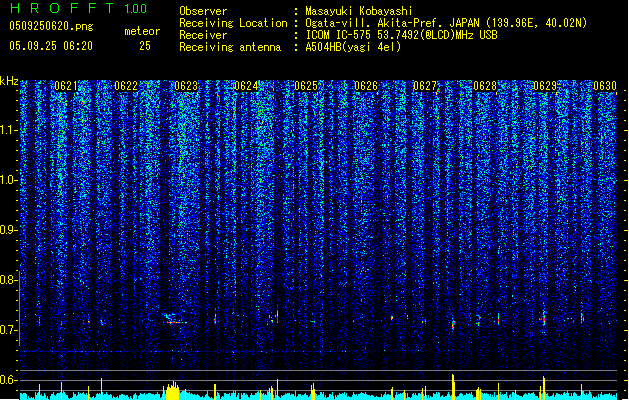The image size is (629, 400).
Task: Click the tallest yellow signal spike below 0627
Action: coord(453,387)
